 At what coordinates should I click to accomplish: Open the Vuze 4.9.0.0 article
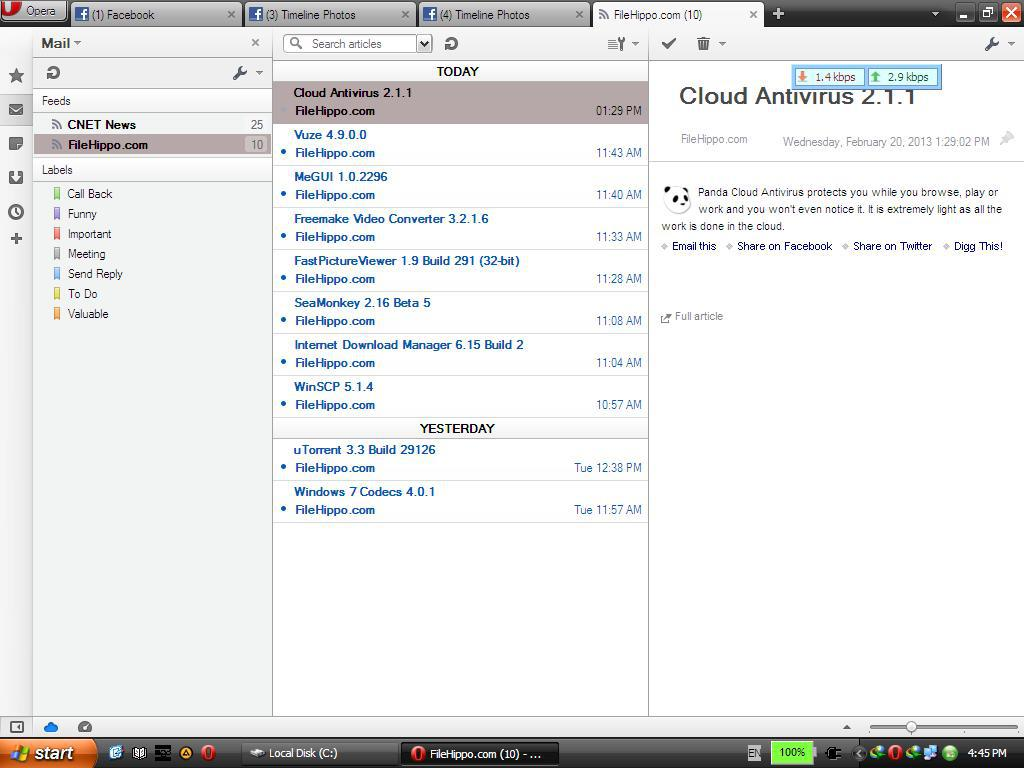(460, 144)
